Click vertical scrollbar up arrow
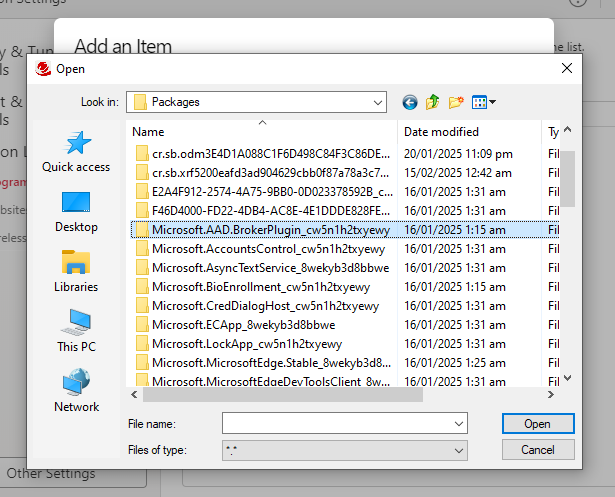The image size is (615, 497). (568, 129)
